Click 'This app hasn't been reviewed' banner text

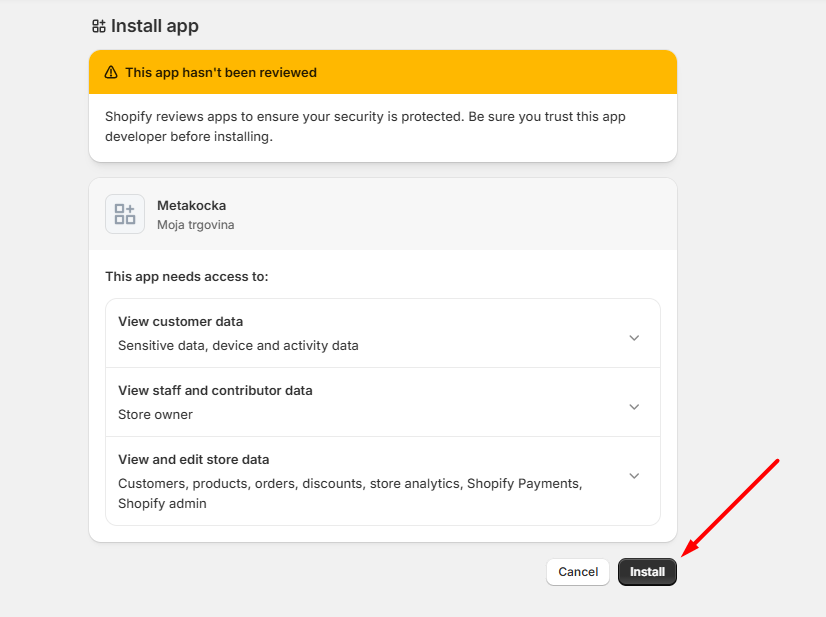click(221, 72)
